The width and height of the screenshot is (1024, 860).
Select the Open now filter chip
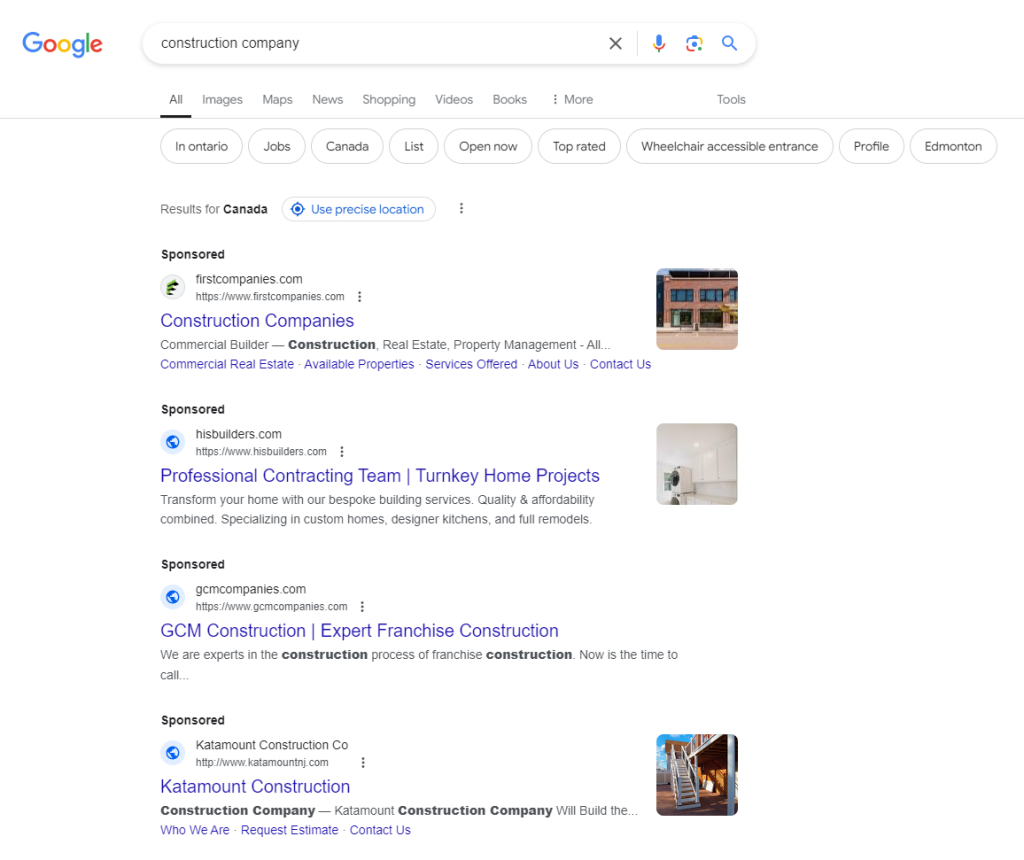point(487,146)
